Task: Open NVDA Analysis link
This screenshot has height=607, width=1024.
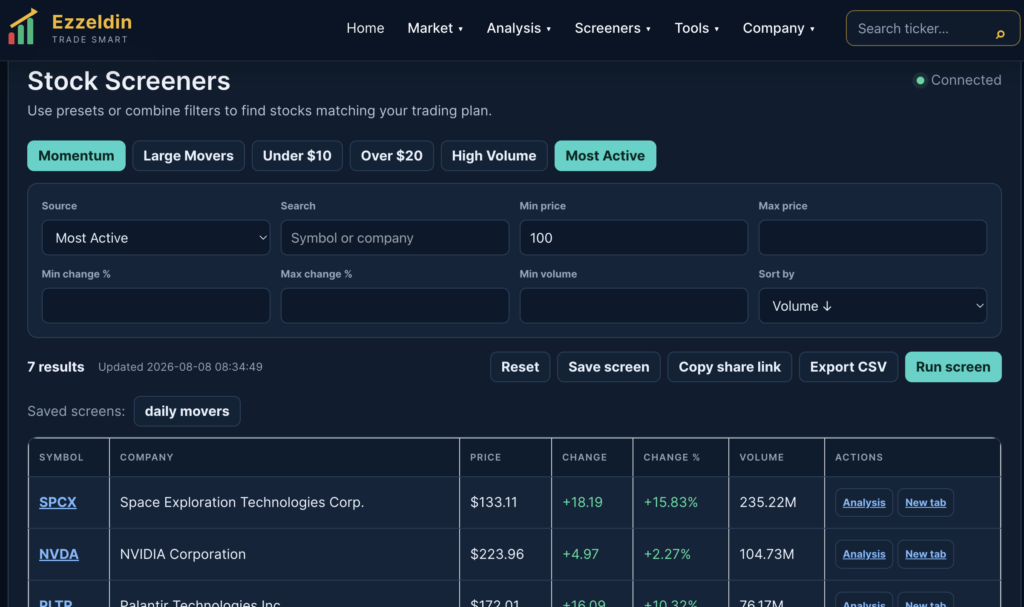Action: click(x=863, y=554)
